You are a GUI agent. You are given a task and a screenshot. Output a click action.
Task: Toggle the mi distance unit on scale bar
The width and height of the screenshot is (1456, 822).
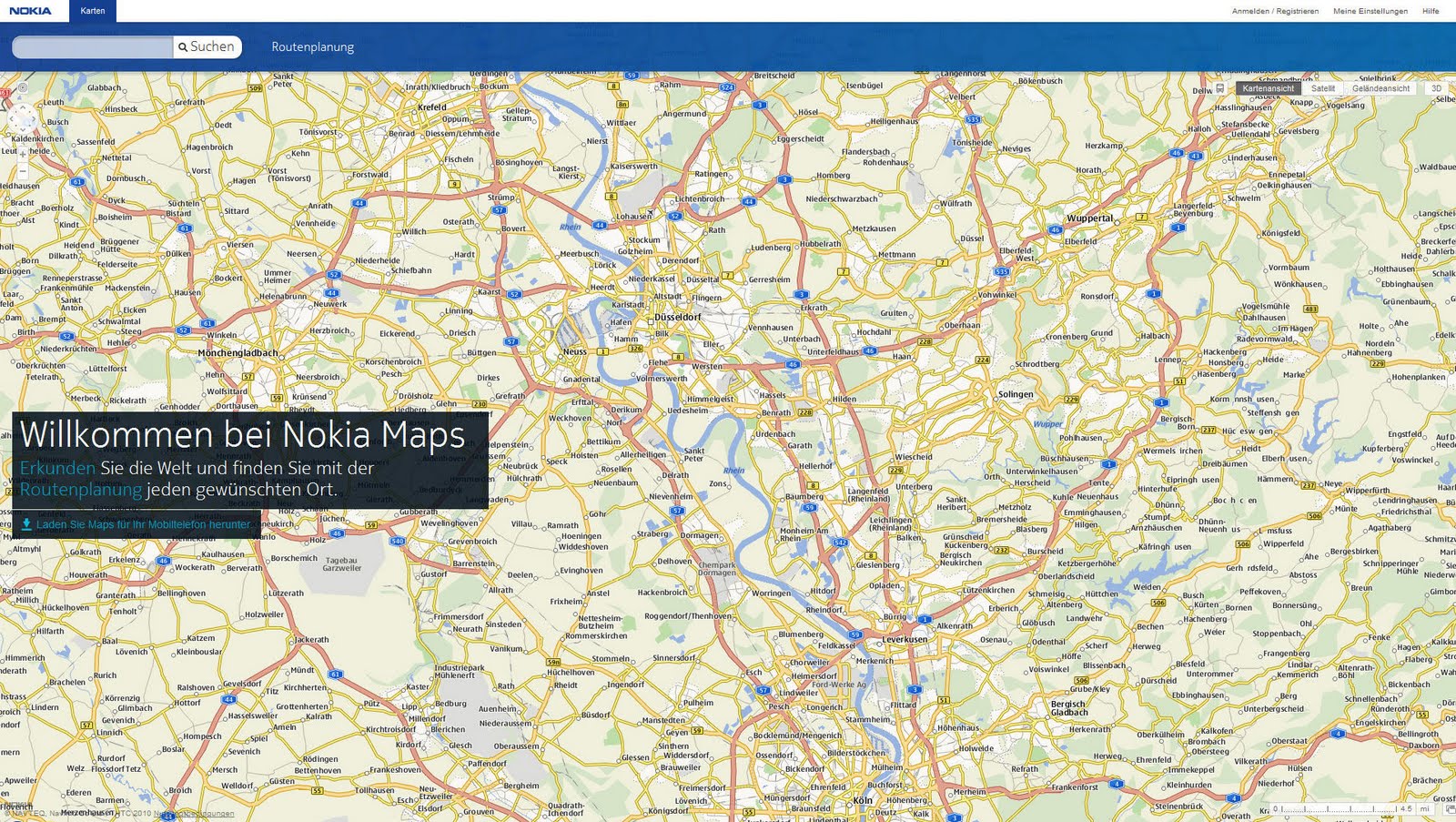[1424, 808]
